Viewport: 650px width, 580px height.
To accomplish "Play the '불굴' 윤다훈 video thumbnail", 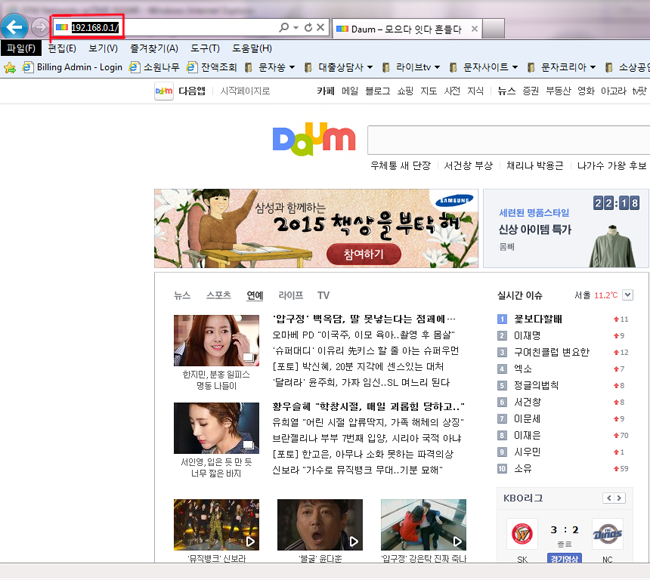I will pos(320,525).
